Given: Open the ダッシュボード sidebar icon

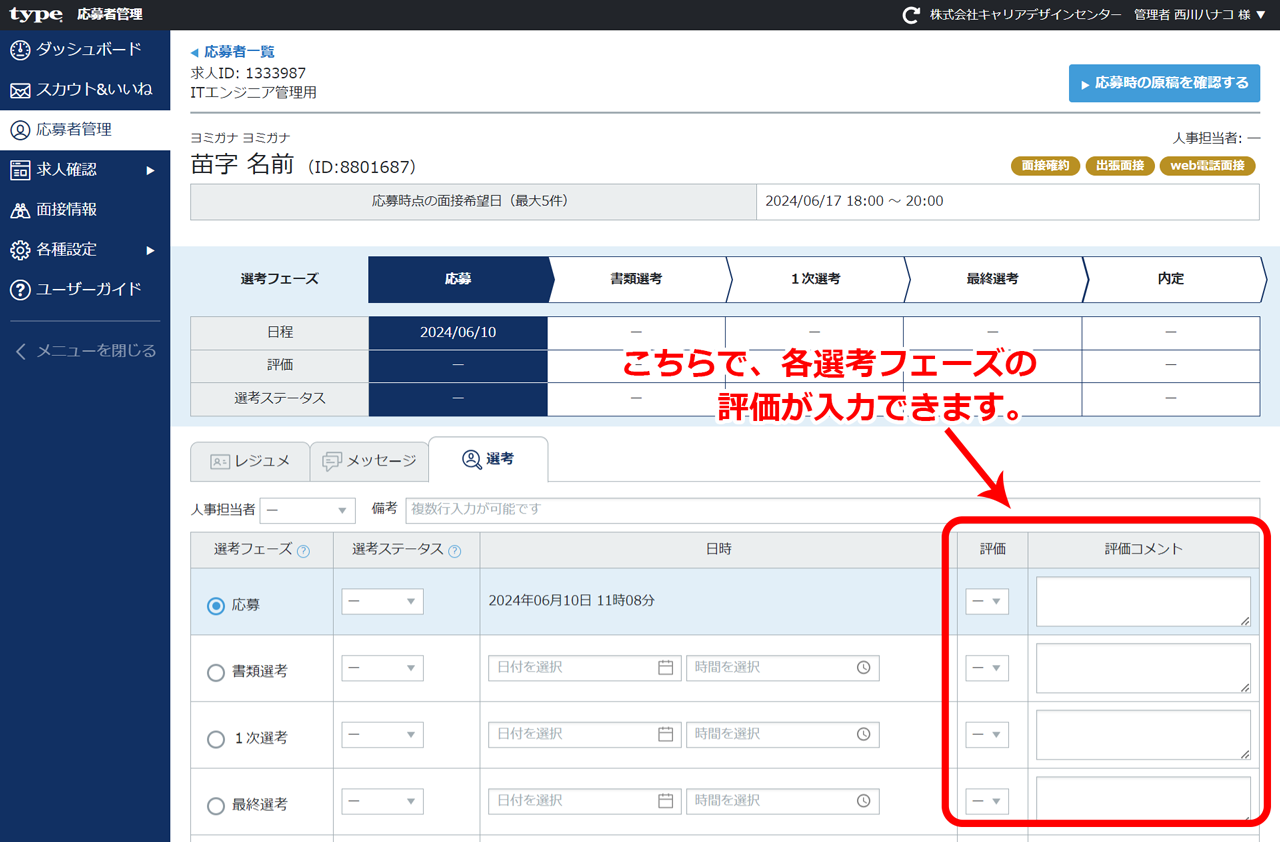Looking at the screenshot, I should point(20,48).
